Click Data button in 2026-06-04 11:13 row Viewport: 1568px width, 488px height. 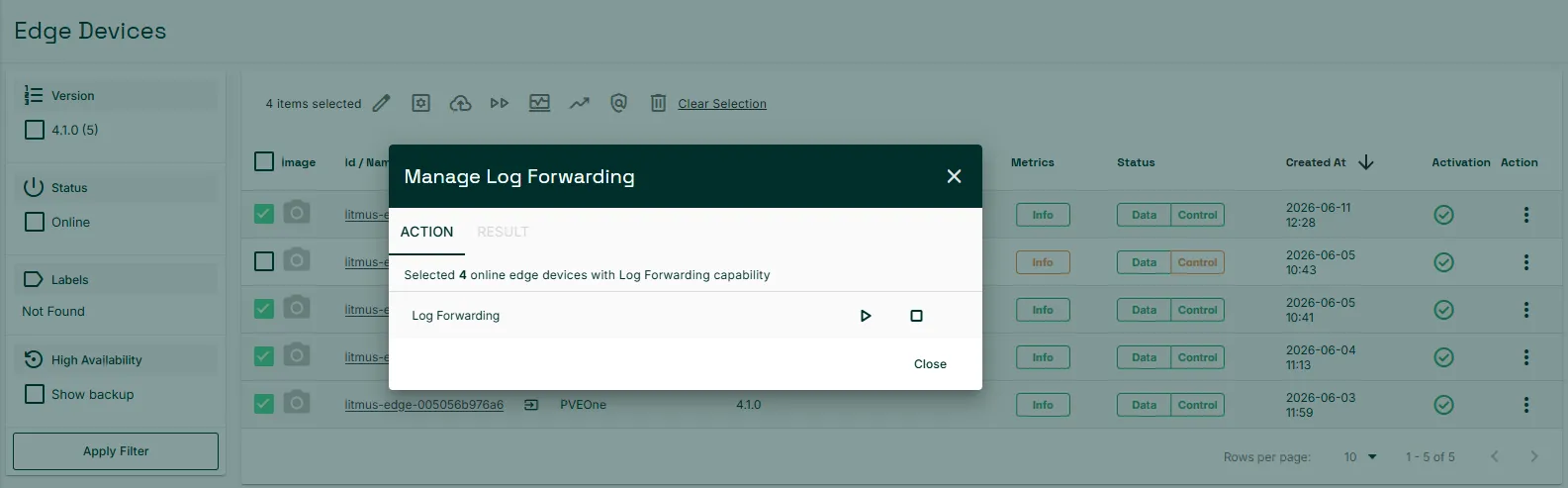coord(1145,357)
